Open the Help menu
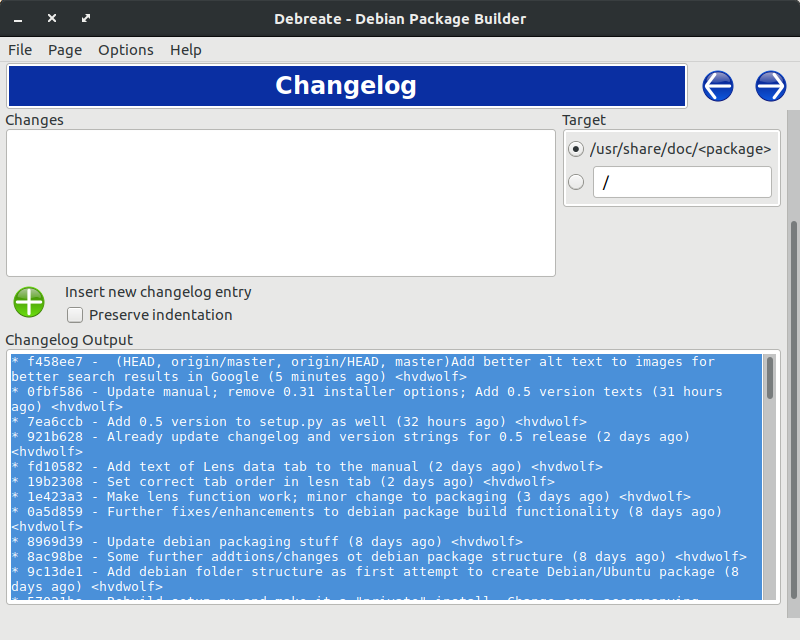The width and height of the screenshot is (800, 640). click(x=186, y=50)
